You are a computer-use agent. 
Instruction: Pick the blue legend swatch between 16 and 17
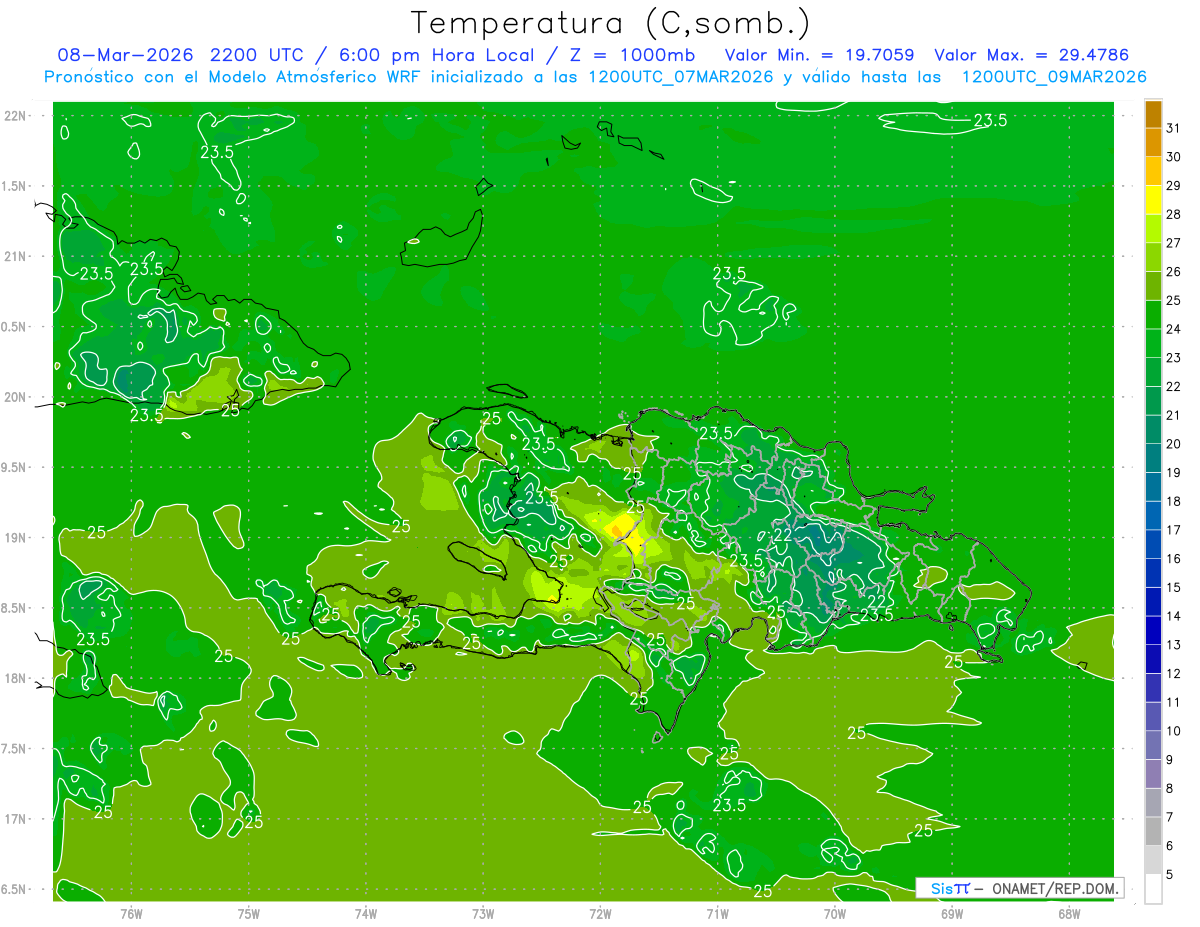tap(1153, 544)
